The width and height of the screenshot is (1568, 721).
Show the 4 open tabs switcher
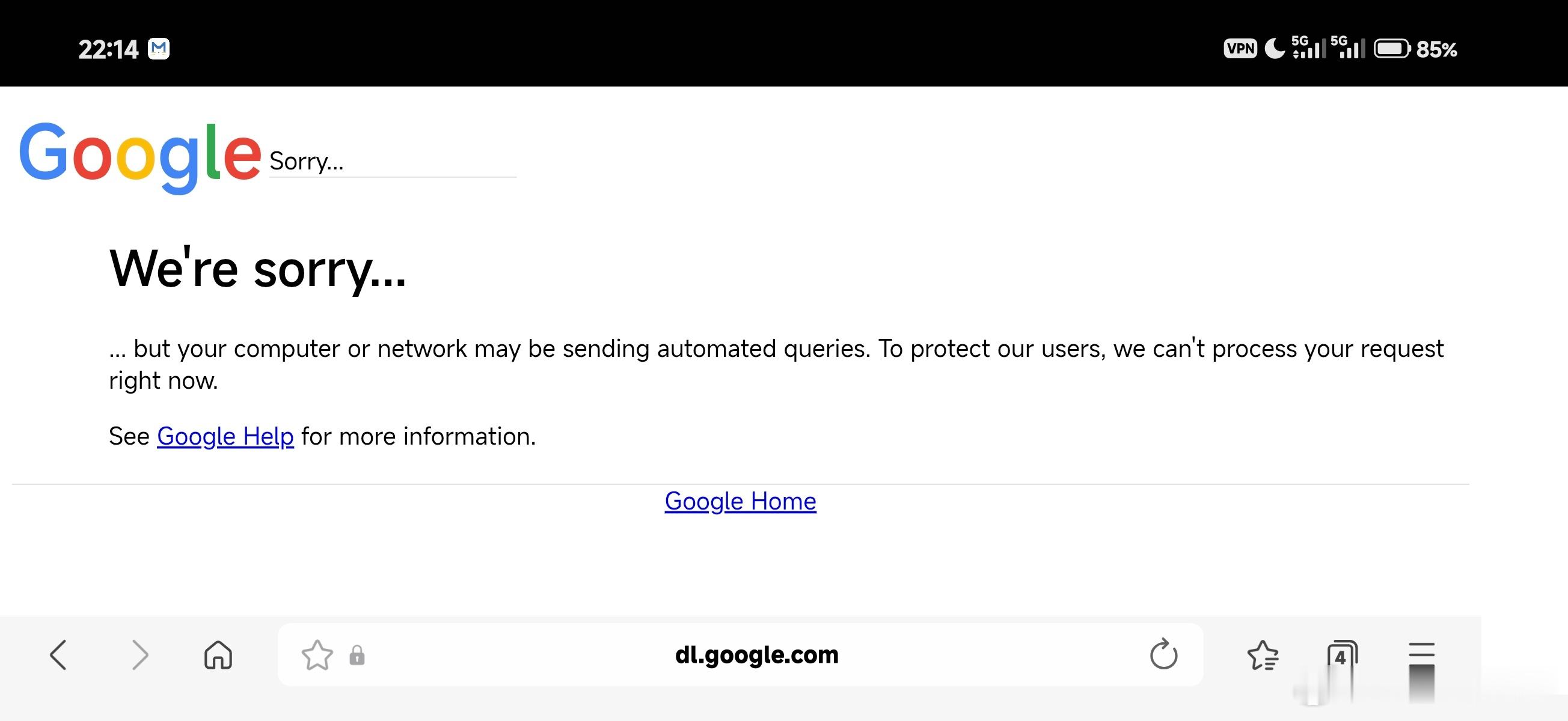(1341, 655)
